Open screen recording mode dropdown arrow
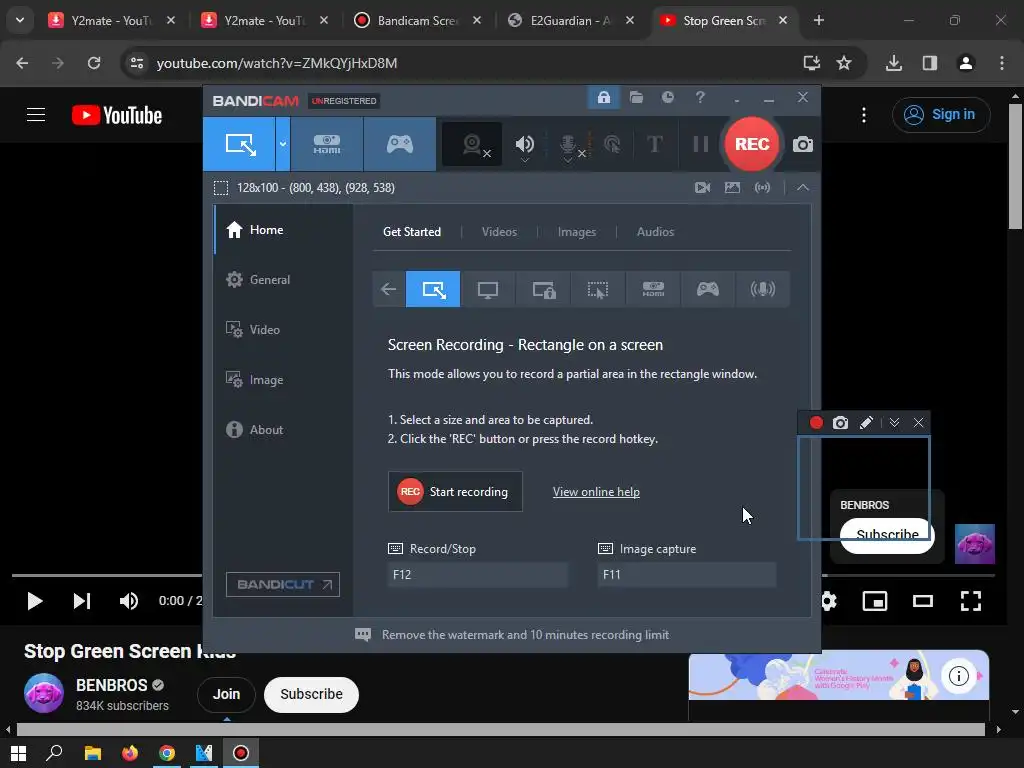 [x=283, y=144]
